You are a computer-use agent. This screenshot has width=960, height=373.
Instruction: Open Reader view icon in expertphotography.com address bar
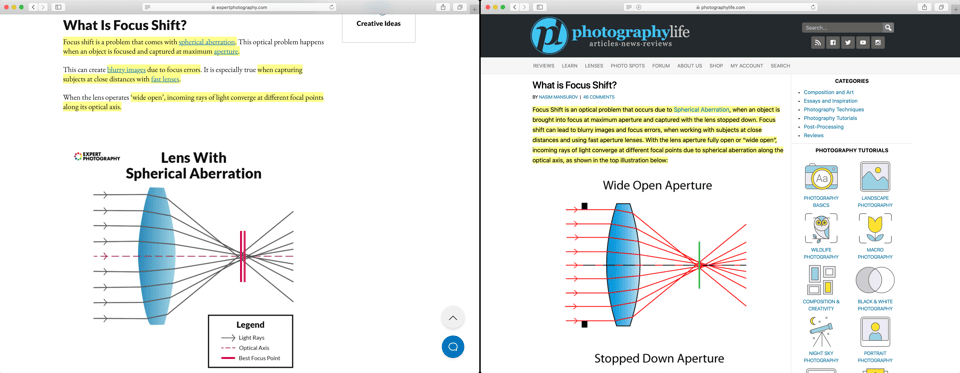coord(147,7)
